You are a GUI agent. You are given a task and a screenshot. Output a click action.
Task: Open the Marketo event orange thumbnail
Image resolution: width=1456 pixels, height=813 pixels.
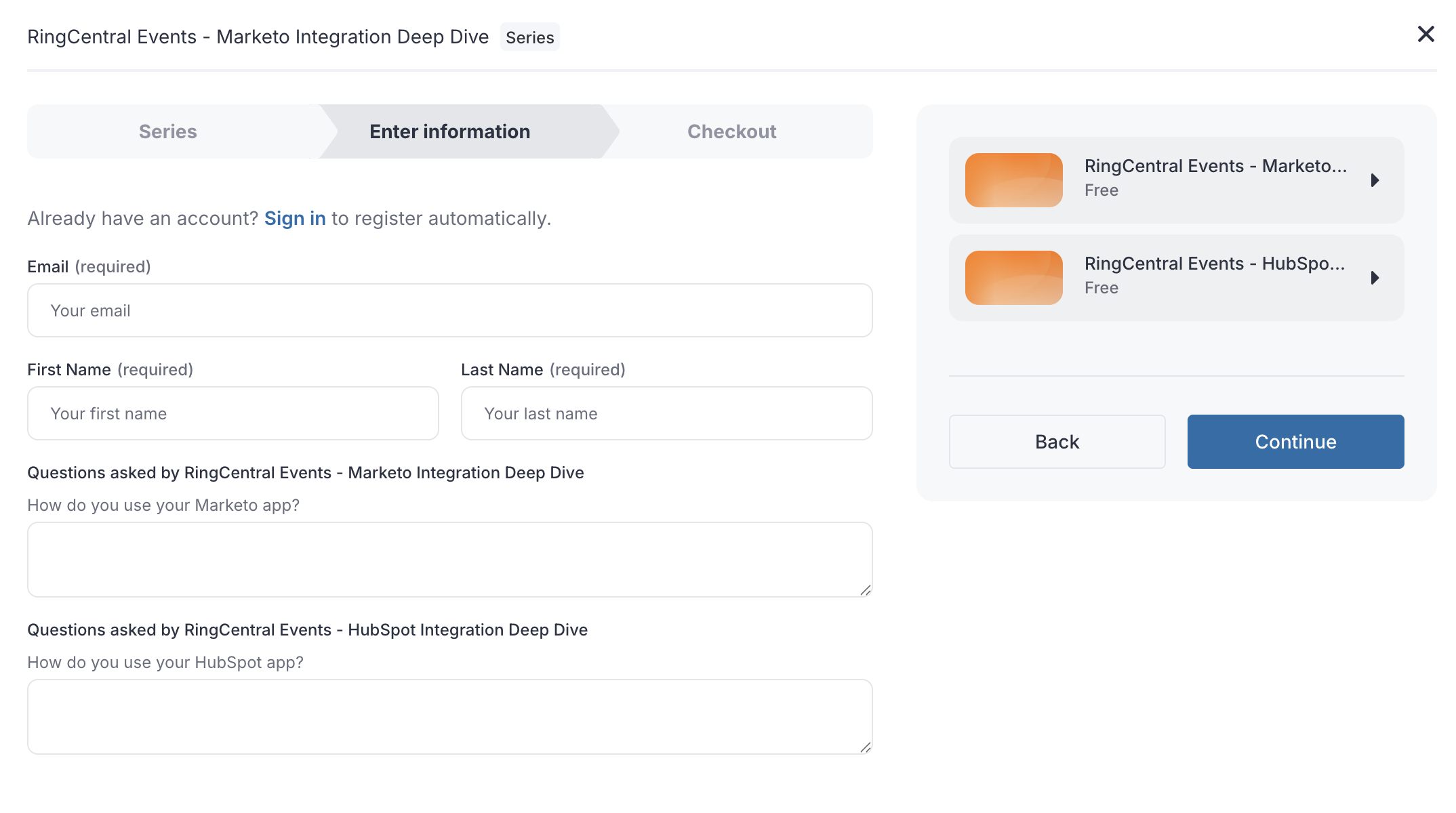(1013, 180)
